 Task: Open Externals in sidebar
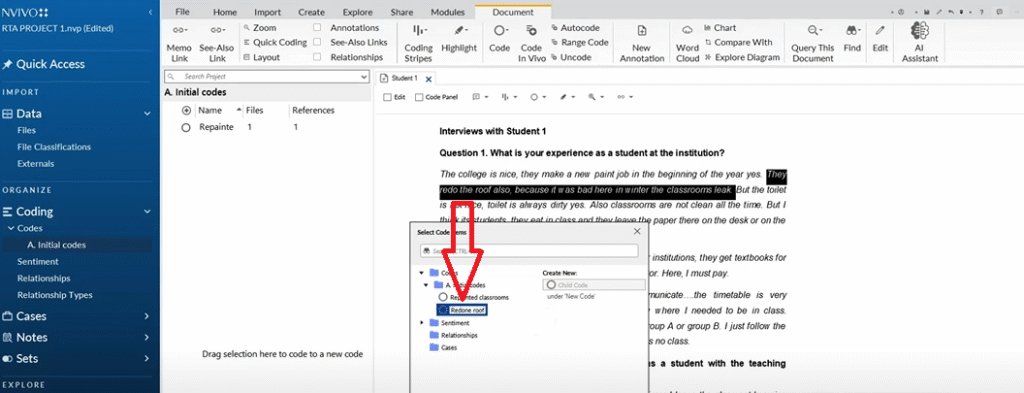pos(35,164)
